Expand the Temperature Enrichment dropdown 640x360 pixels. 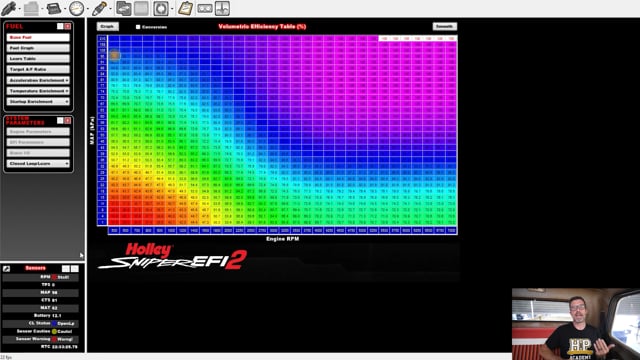coord(38,91)
